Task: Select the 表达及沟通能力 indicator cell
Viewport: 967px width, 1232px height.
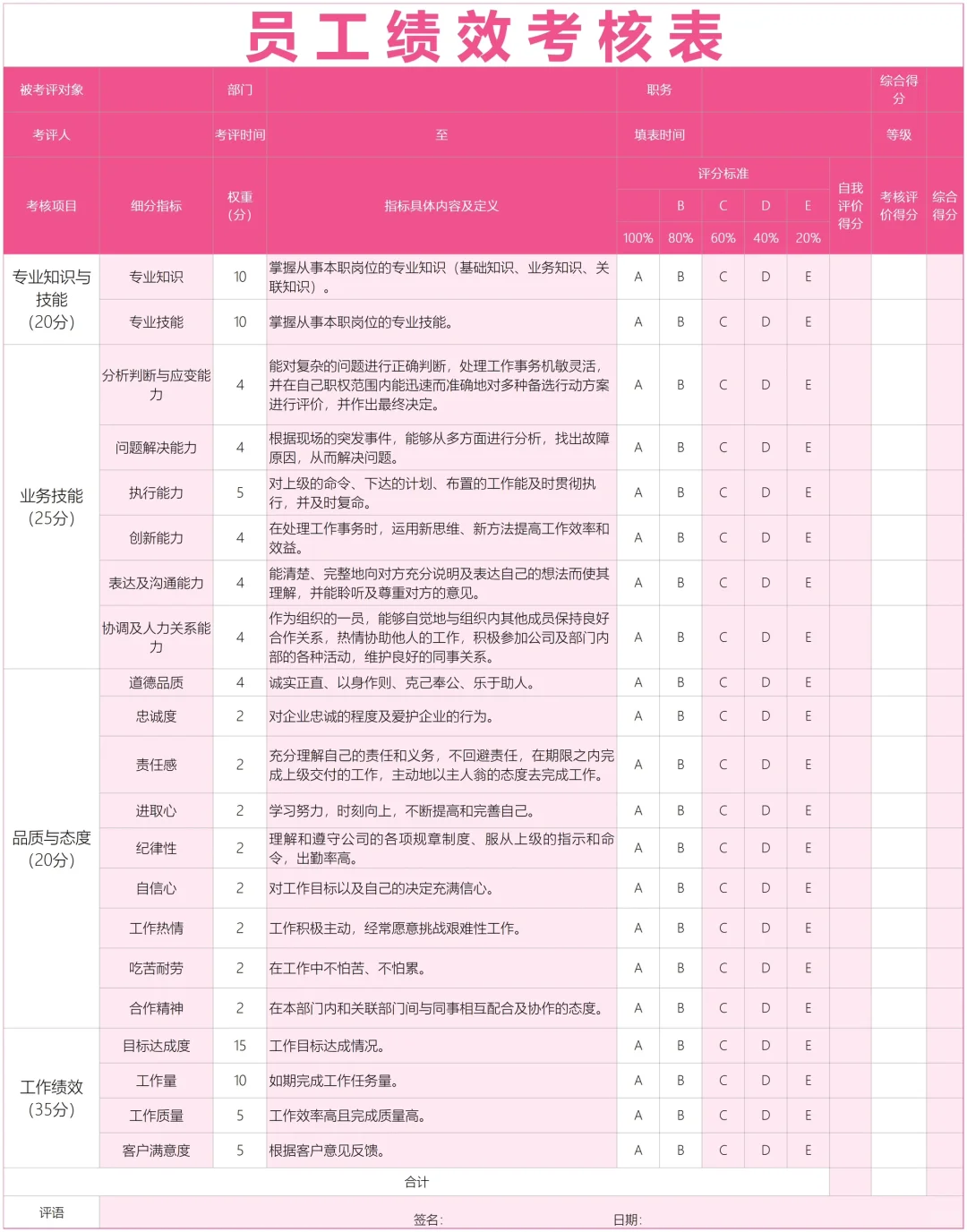Action: (x=156, y=583)
